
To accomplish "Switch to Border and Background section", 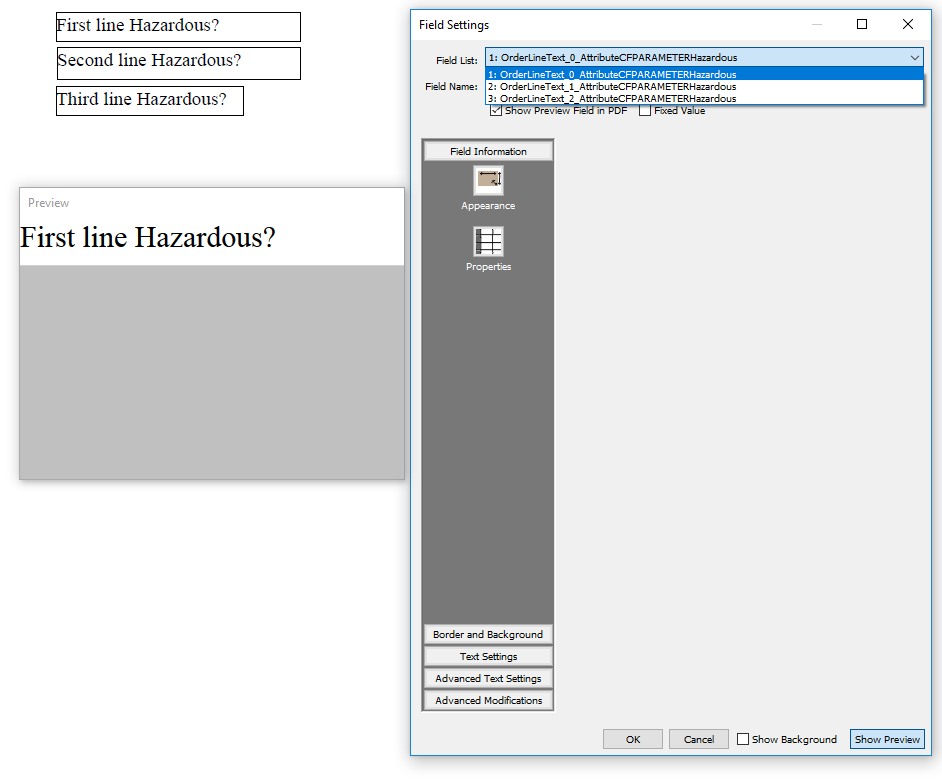I will 488,635.
